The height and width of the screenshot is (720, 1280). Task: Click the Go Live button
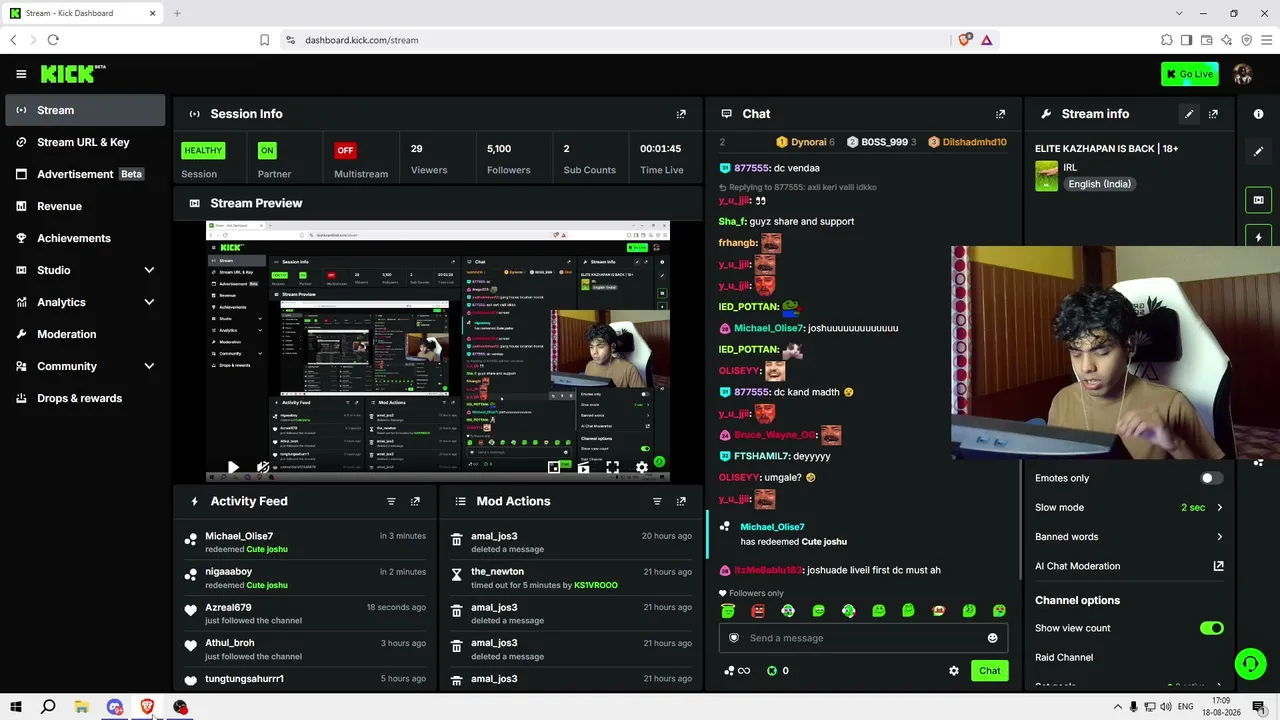tap(1190, 73)
